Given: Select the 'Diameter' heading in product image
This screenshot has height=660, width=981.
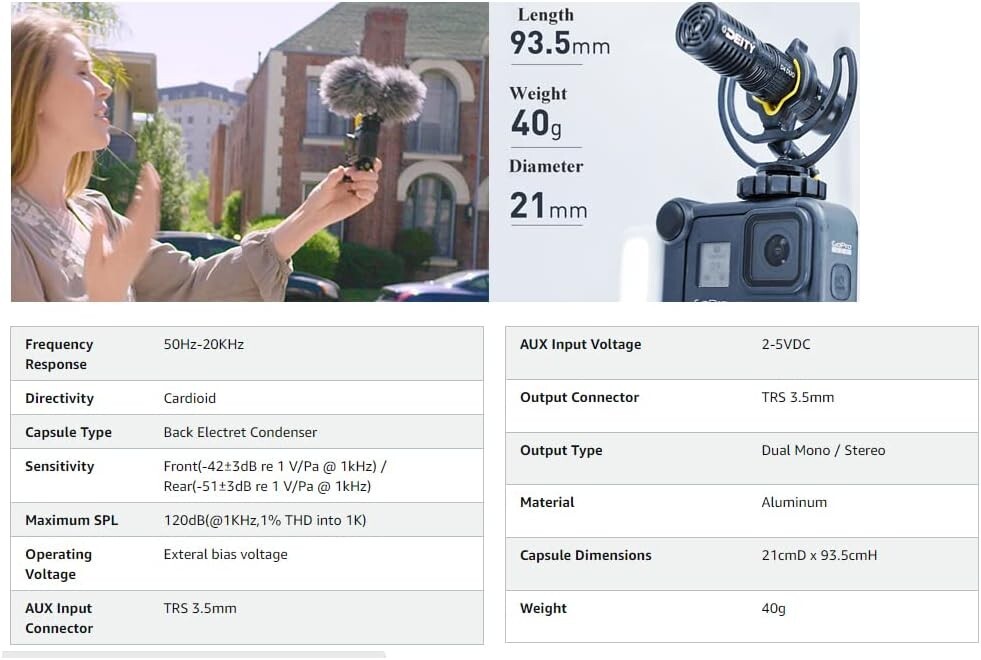Looking at the screenshot, I should 546,166.
